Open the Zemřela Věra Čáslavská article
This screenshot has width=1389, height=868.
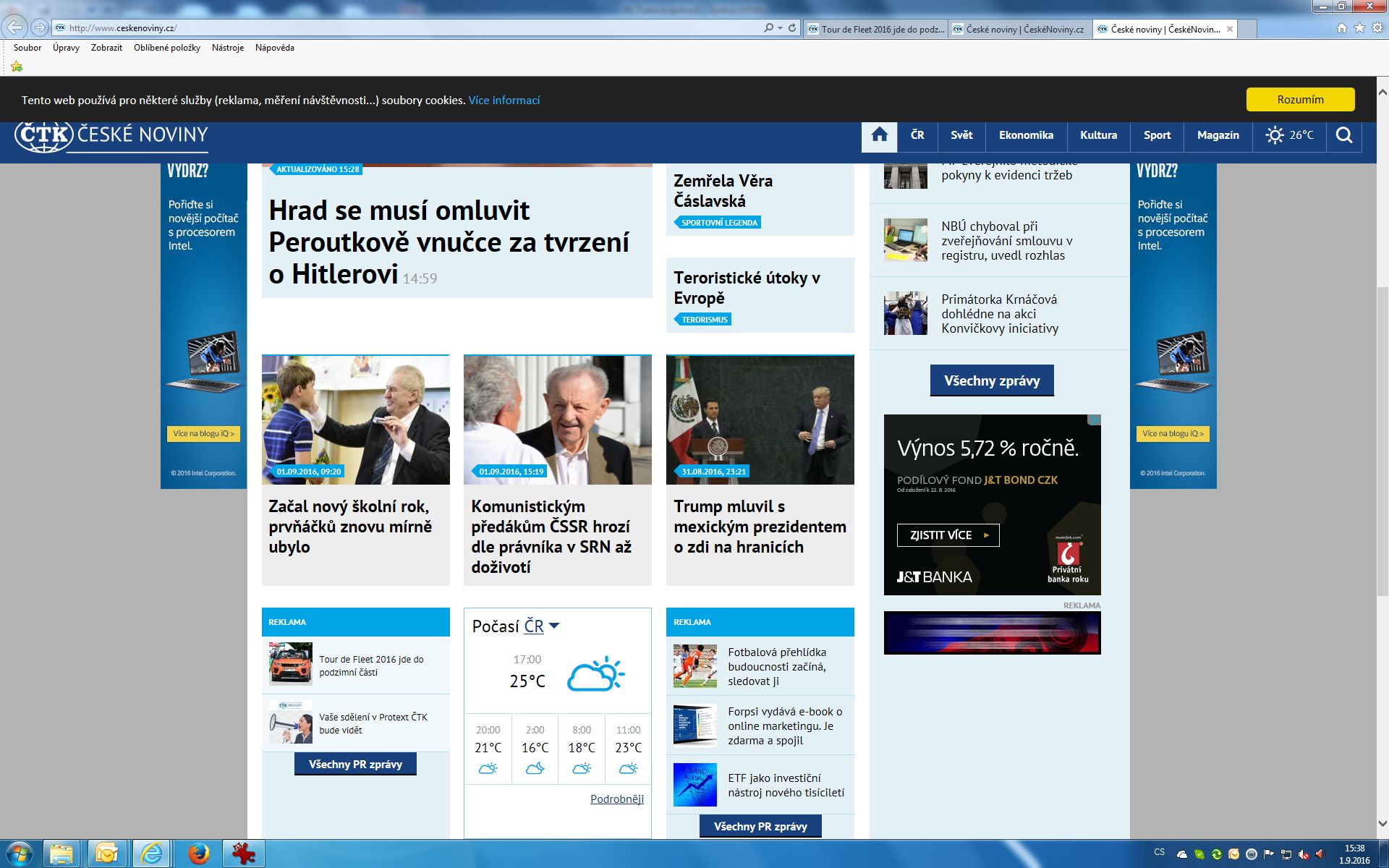[x=723, y=191]
